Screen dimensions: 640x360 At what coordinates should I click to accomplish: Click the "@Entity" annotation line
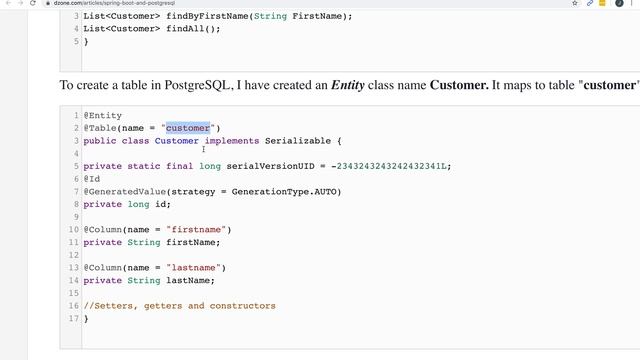103,116
